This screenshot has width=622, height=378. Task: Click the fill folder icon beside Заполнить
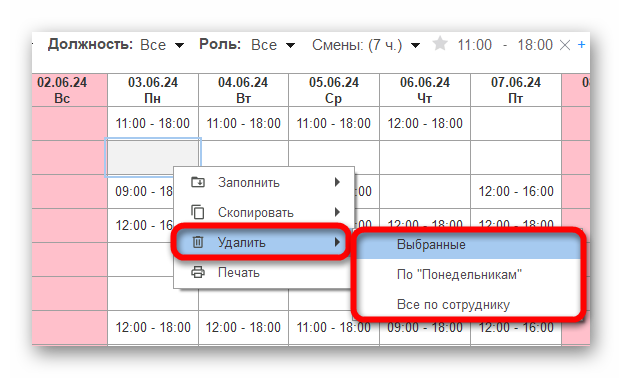click(198, 182)
